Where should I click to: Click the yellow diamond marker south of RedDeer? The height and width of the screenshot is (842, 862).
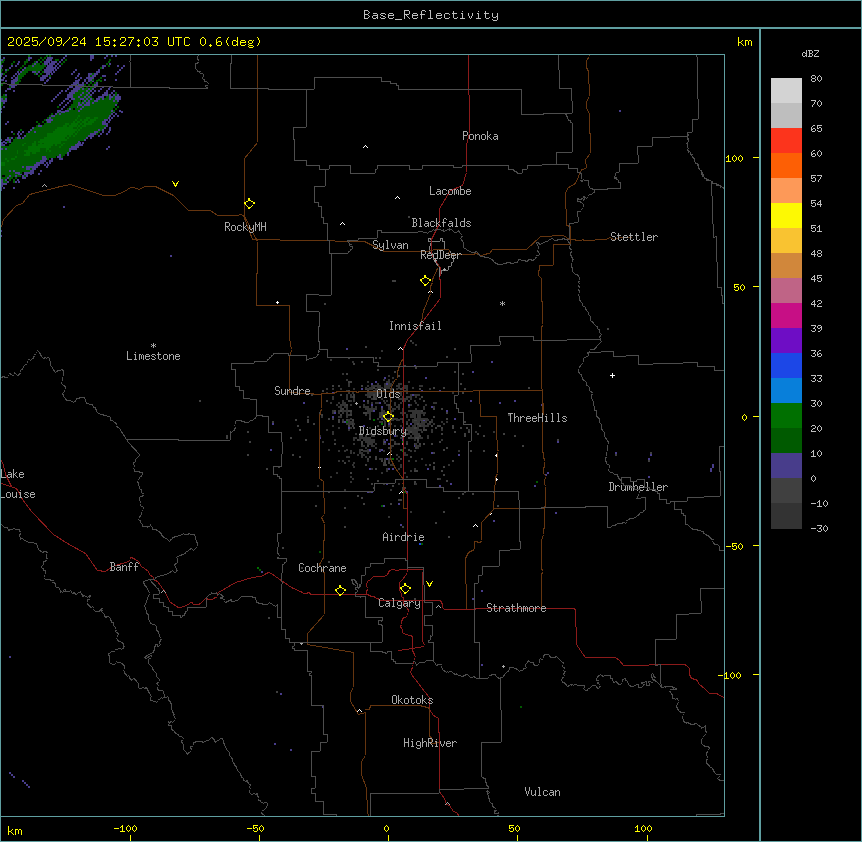pos(426,281)
